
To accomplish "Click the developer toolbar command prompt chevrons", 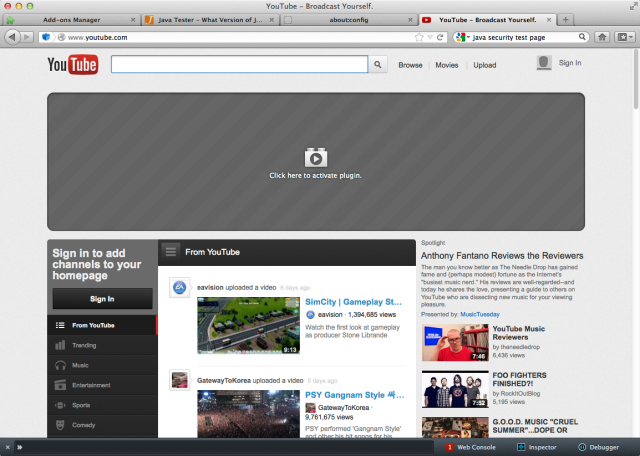I will 20,447.
